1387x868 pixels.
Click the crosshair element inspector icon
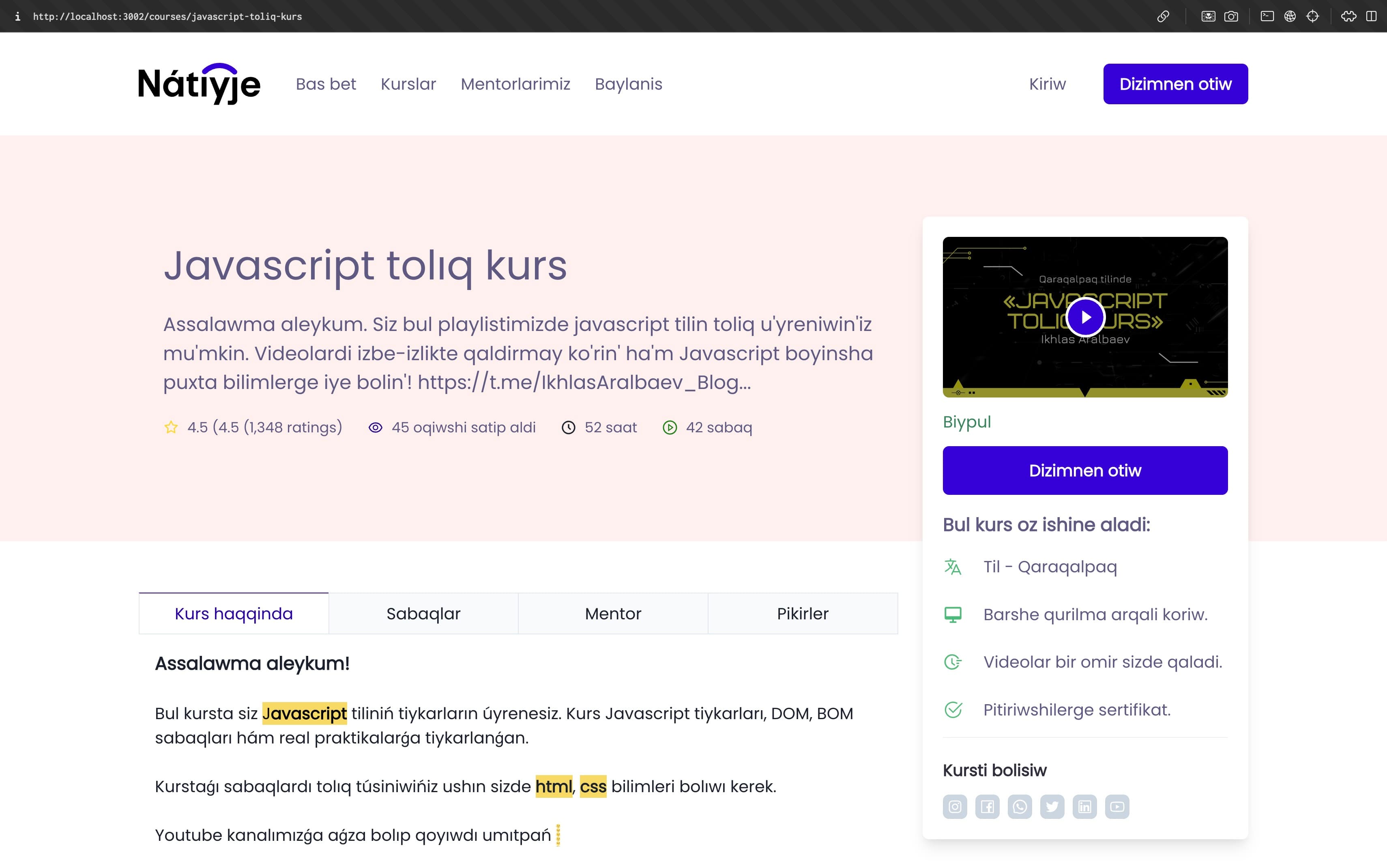coord(1312,16)
